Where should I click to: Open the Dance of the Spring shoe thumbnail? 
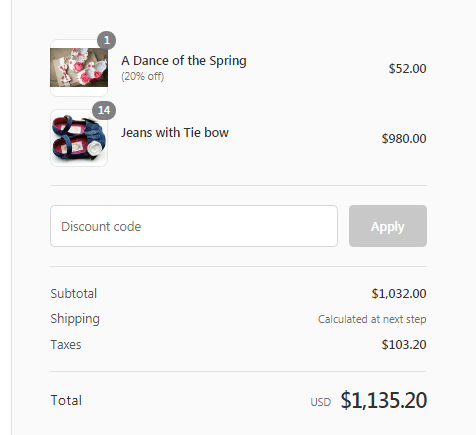pos(79,68)
